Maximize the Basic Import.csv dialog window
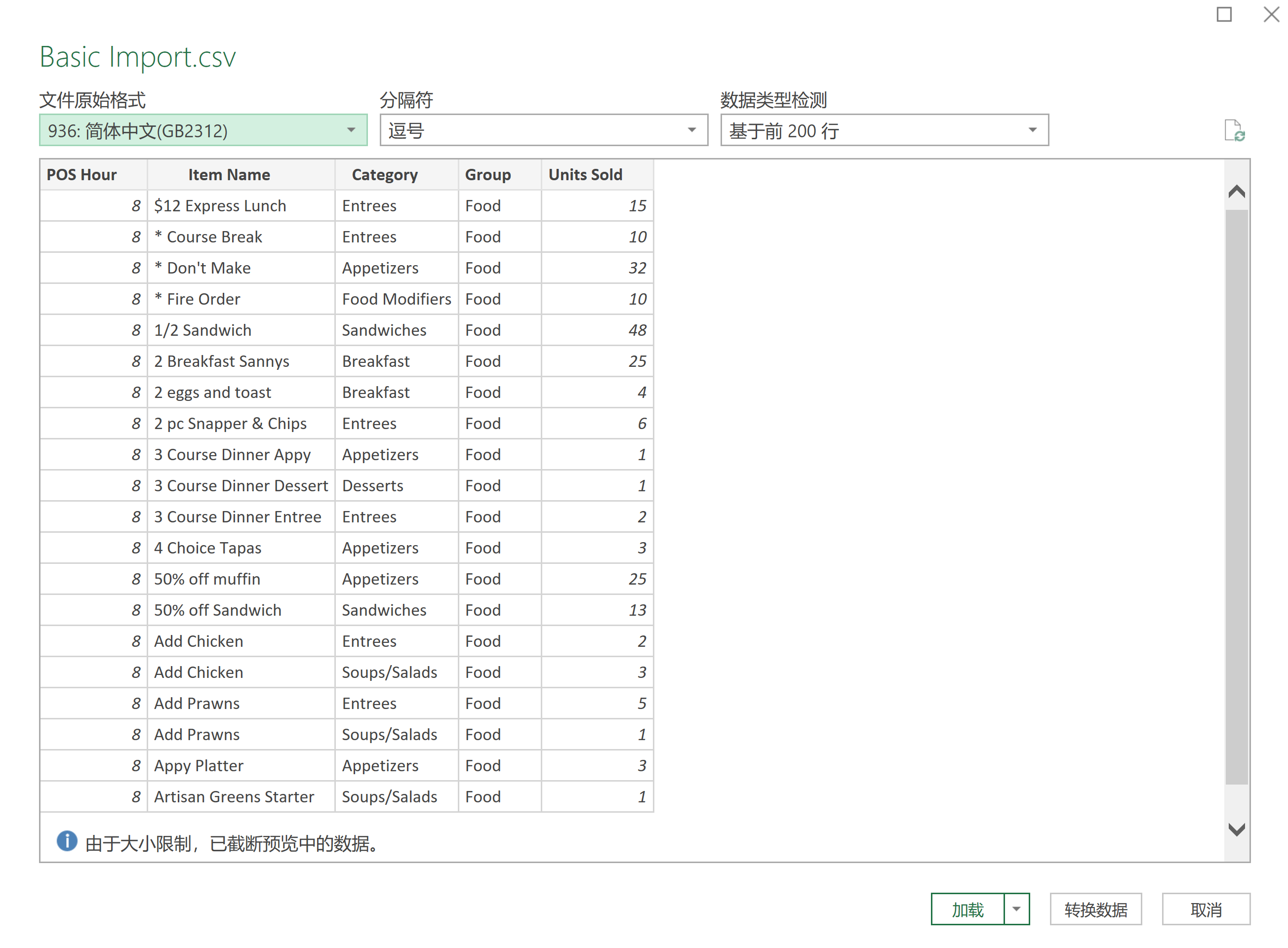The height and width of the screenshot is (948, 1288). 1224,14
